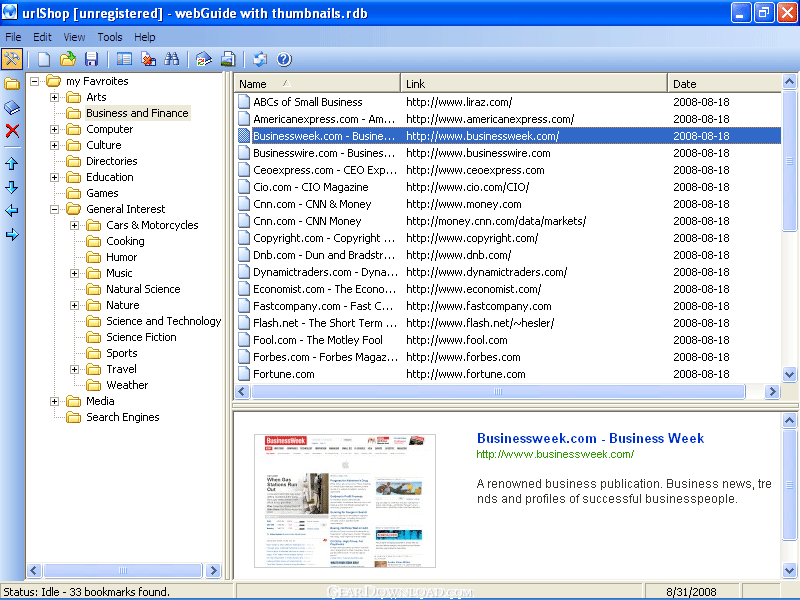Open the green http://www.businessweek.com/ preview link
The height and width of the screenshot is (600, 800).
point(555,454)
